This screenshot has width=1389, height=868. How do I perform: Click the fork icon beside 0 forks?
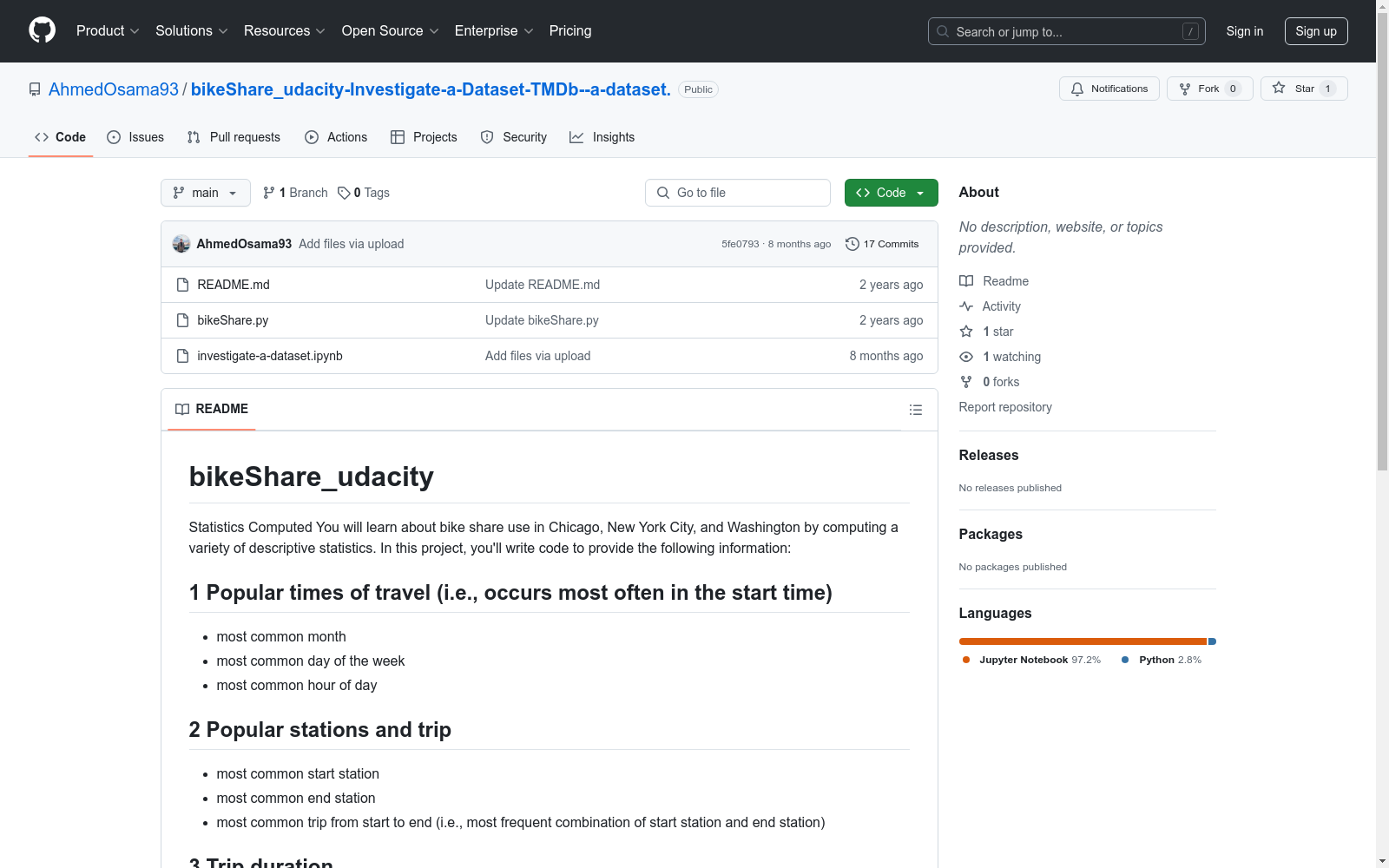966,382
